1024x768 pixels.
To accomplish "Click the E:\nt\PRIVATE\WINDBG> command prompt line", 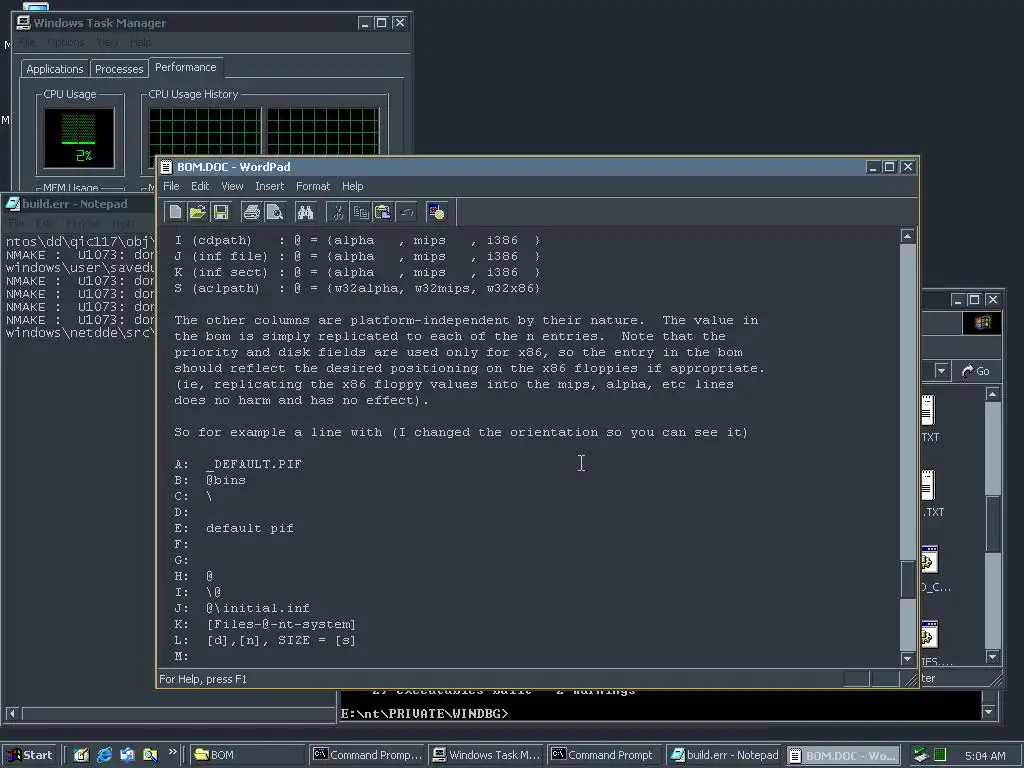I will point(424,714).
